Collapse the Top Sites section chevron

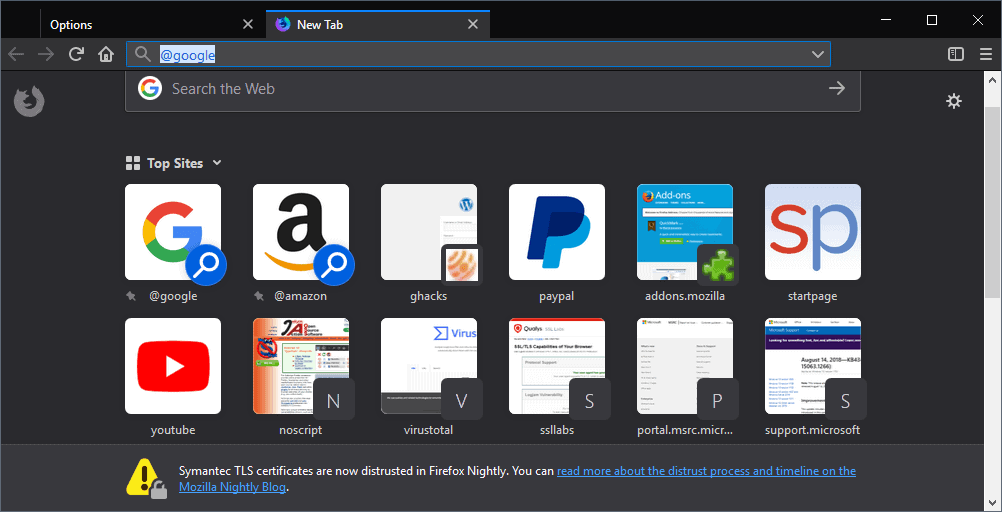[x=217, y=162]
